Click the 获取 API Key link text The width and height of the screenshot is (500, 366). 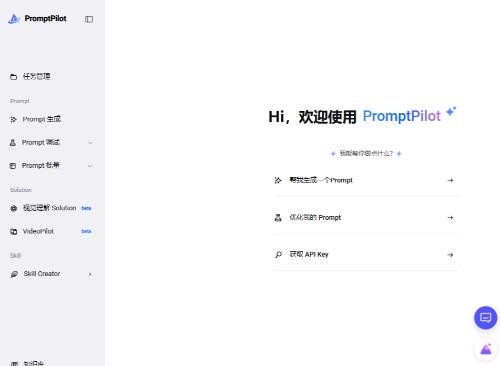coord(309,255)
